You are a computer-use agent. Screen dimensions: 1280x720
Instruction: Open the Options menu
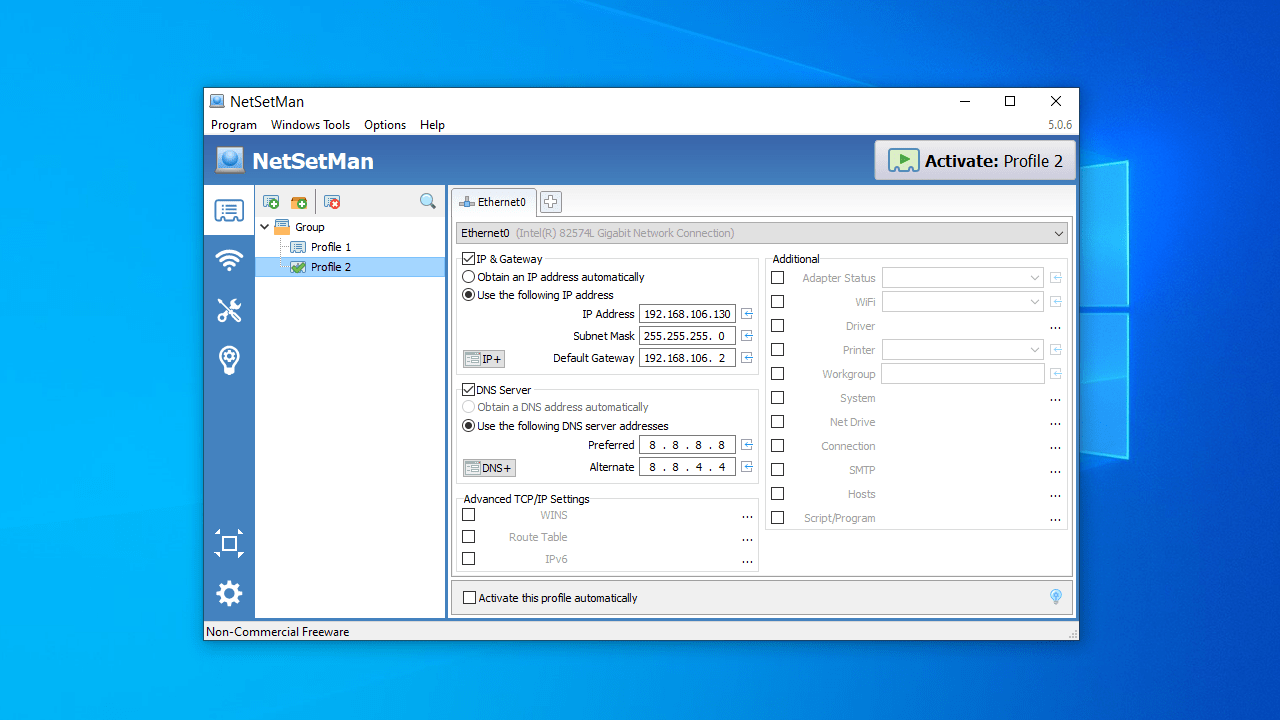click(x=385, y=125)
